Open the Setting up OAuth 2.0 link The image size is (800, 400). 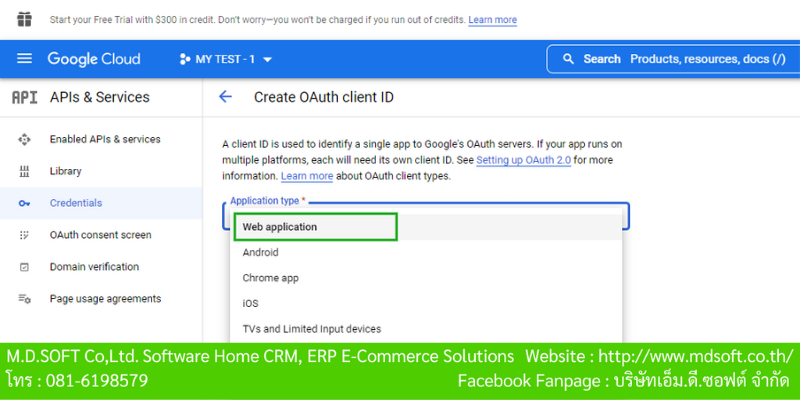[523, 160]
